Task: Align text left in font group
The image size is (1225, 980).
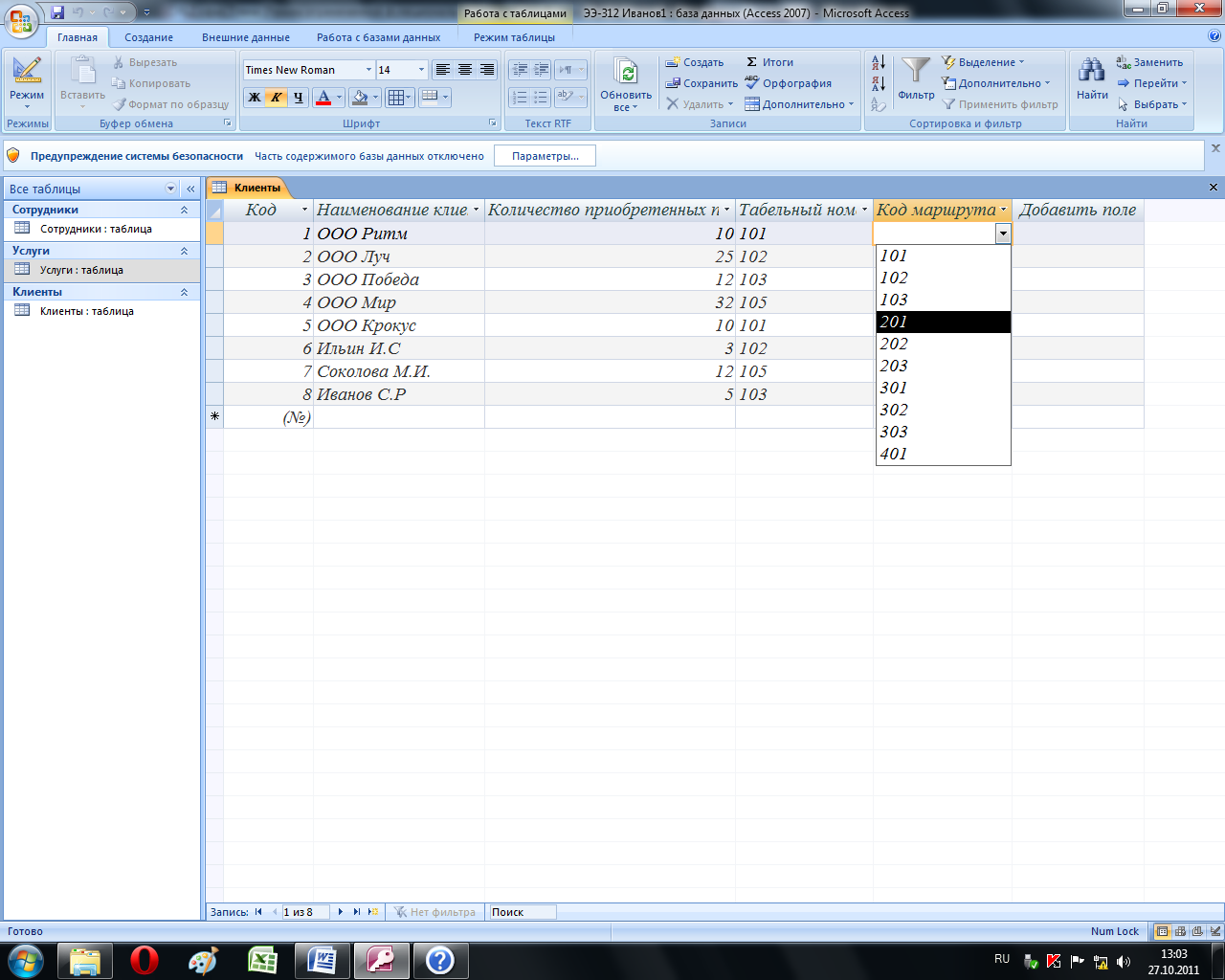Action: (442, 70)
